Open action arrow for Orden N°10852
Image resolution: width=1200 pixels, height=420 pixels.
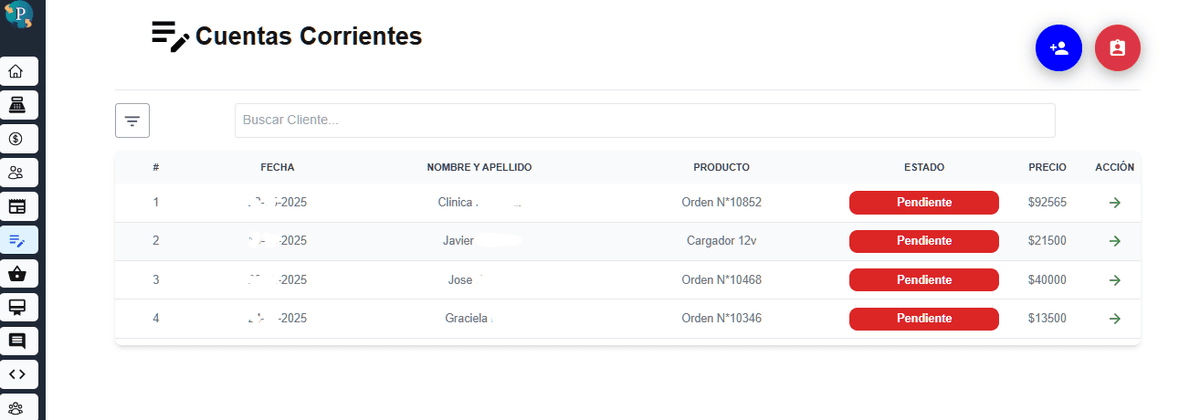[x=1115, y=203]
